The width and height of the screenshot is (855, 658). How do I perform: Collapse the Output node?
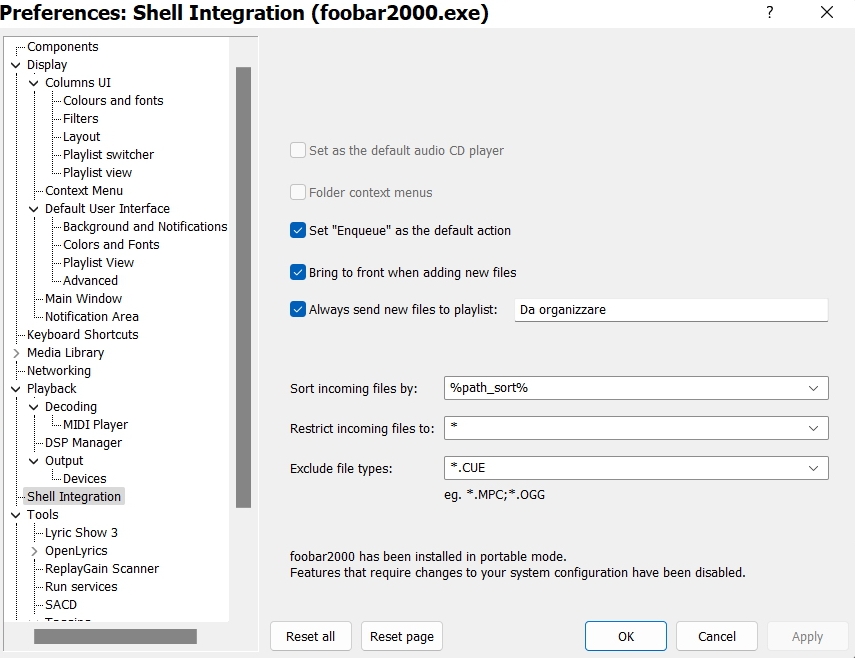(x=34, y=461)
